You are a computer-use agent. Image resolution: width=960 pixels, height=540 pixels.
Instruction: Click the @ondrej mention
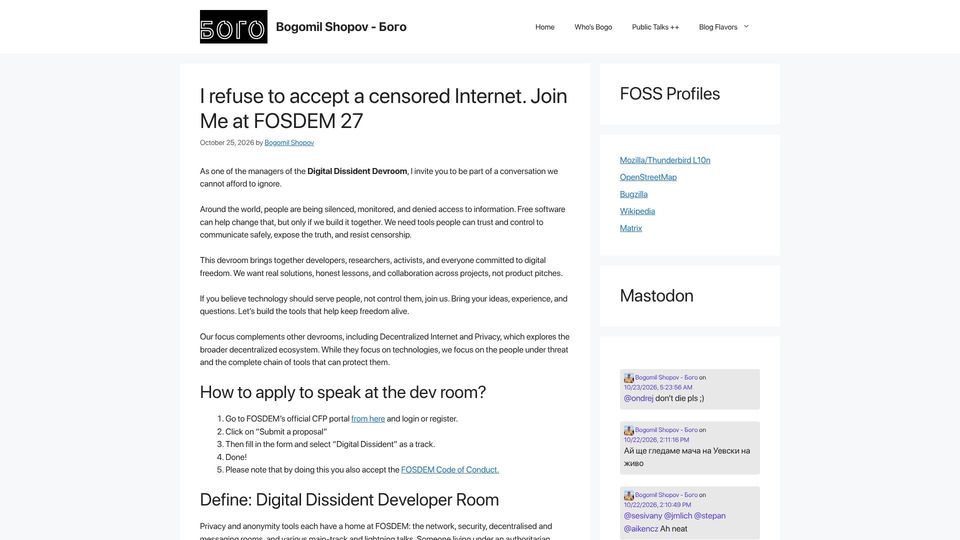[639, 398]
